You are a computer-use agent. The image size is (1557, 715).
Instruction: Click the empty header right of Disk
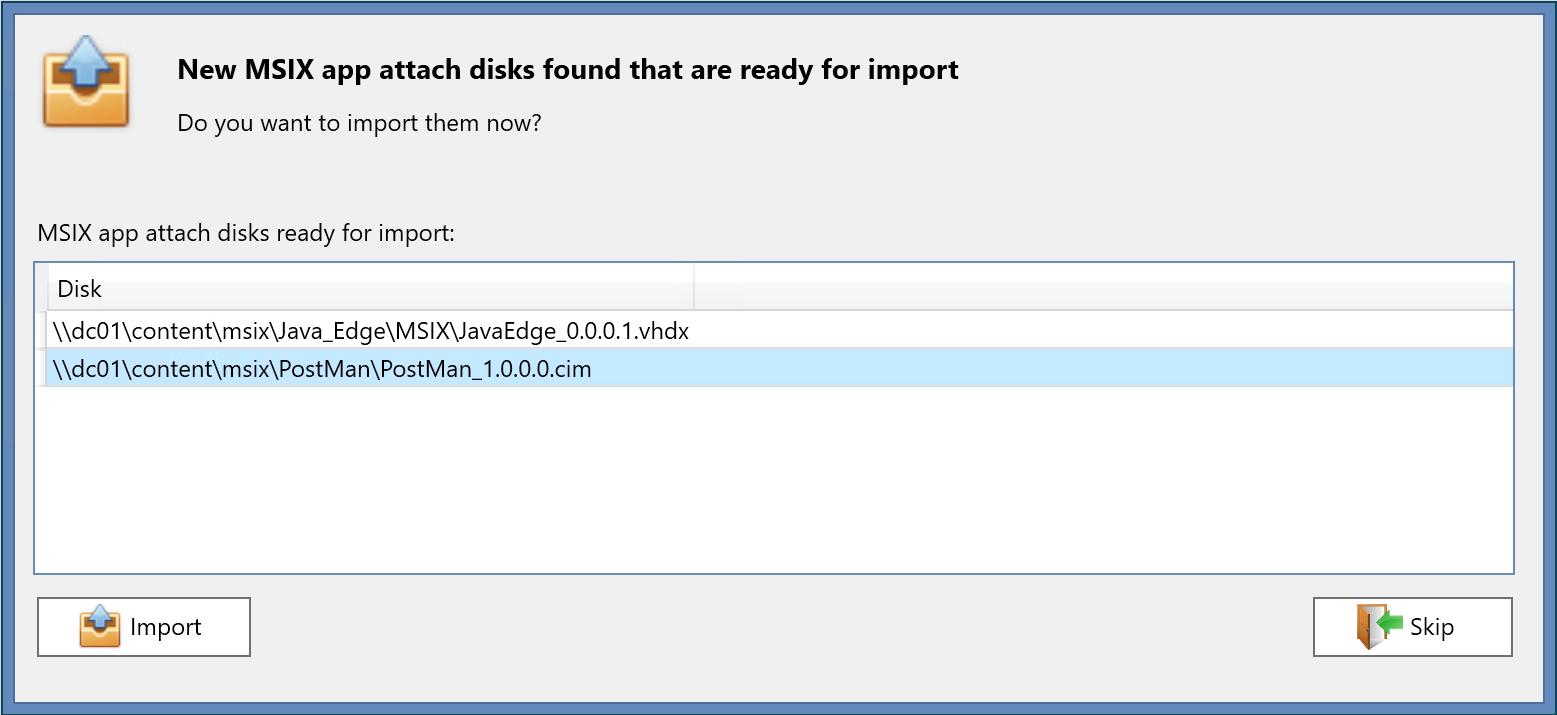(1100, 289)
